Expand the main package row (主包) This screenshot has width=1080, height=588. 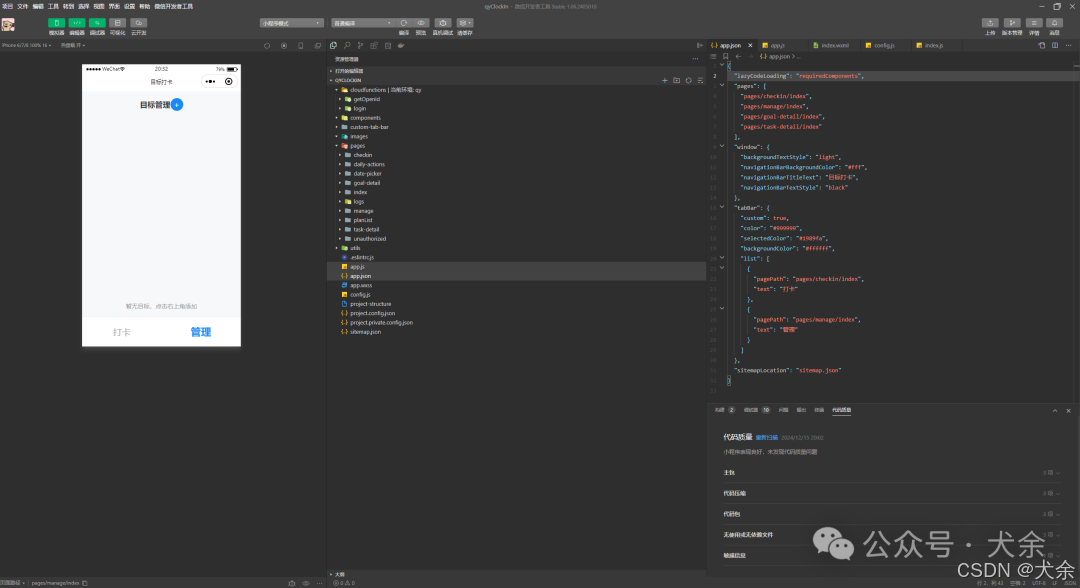coord(891,473)
